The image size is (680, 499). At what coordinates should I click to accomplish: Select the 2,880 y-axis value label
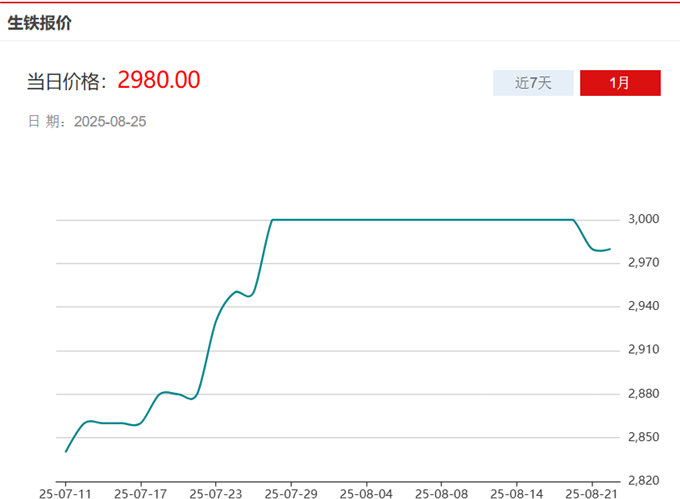(644, 394)
